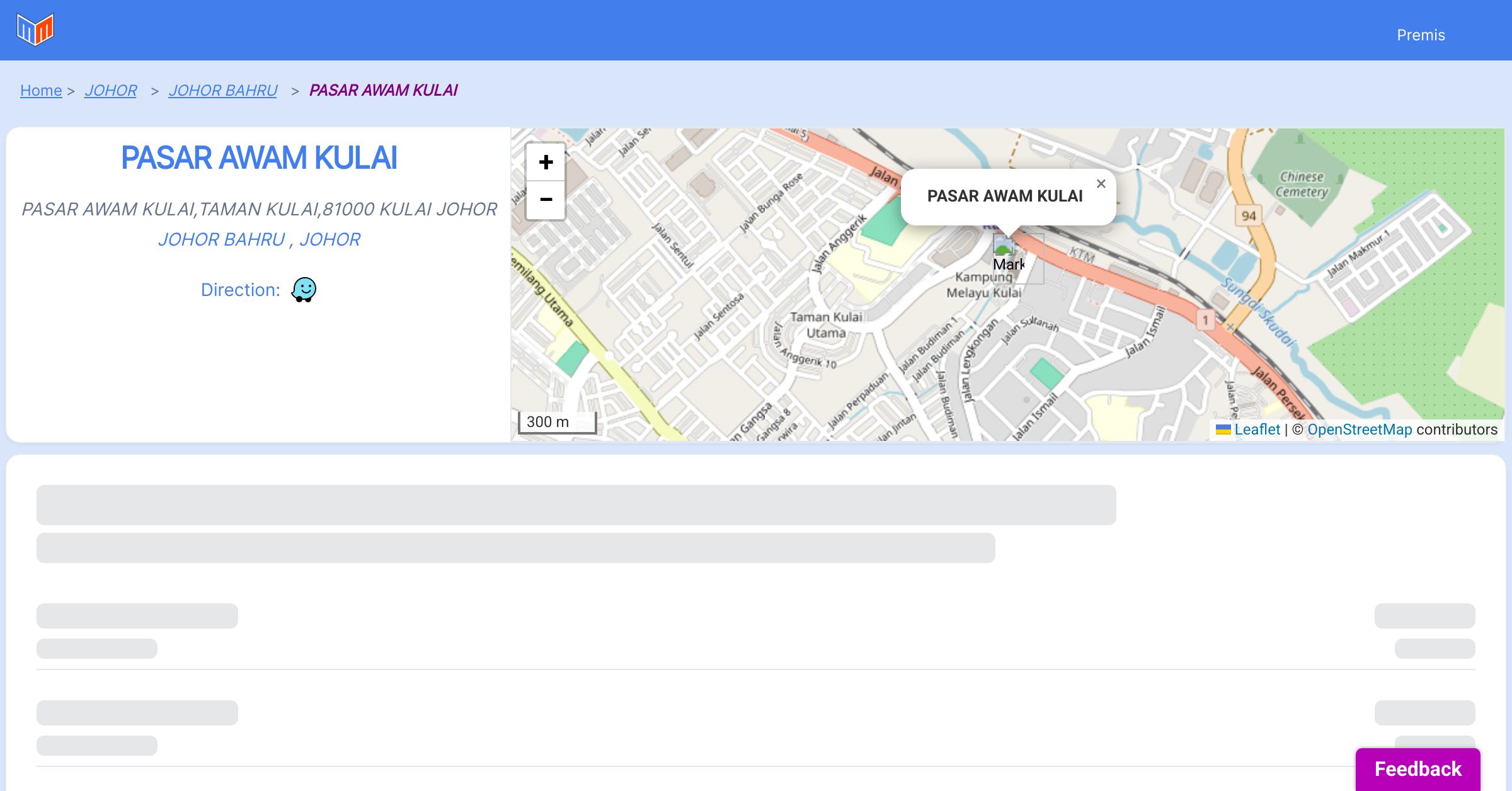Click the site logo icon
The height and width of the screenshot is (791, 1512).
tap(35, 30)
